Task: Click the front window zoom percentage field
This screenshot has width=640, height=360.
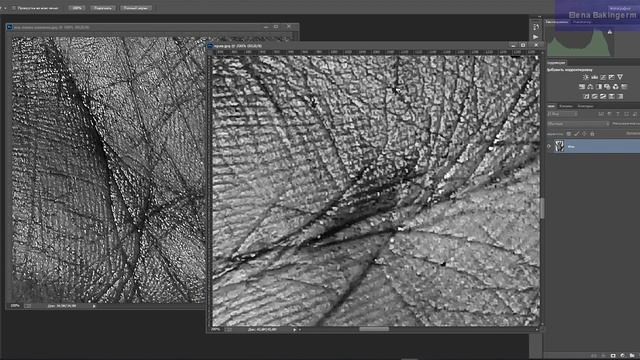Action: click(x=216, y=329)
